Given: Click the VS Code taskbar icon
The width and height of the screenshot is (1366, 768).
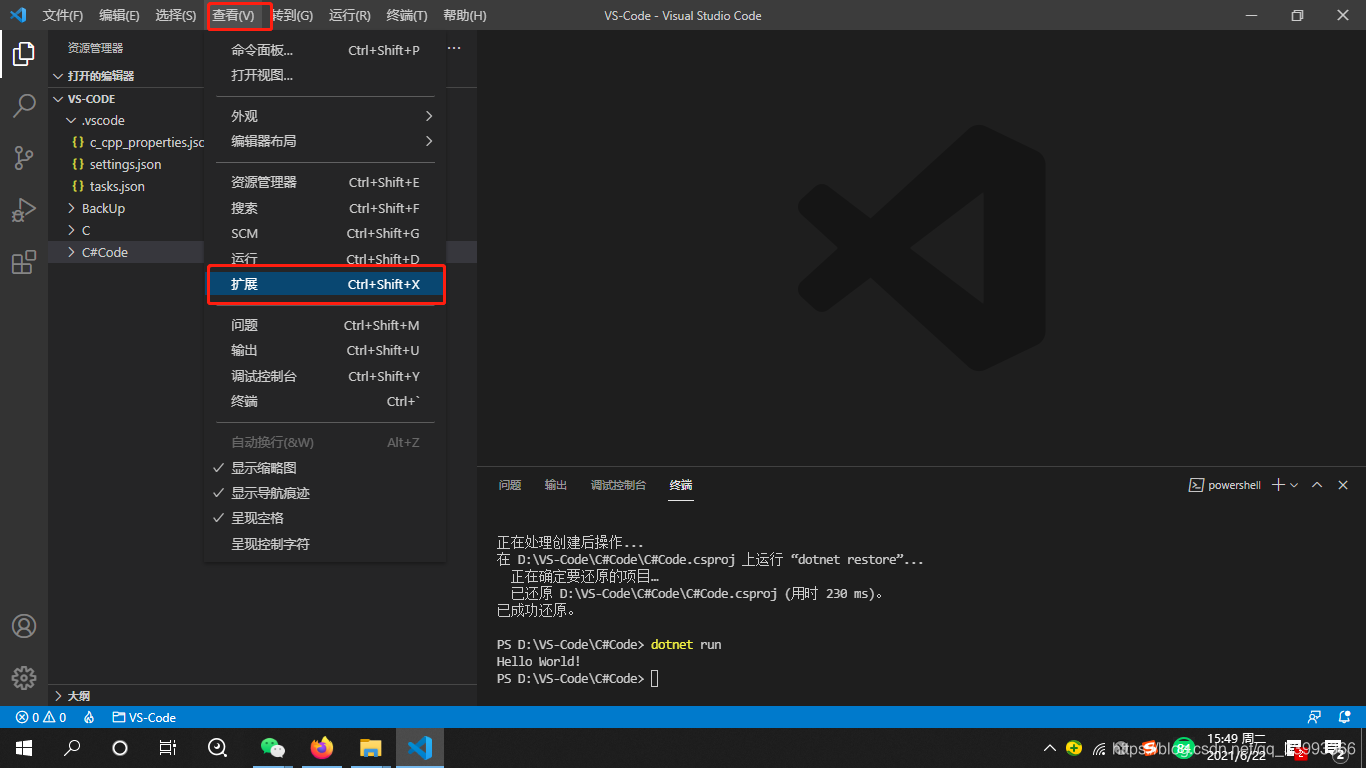Looking at the screenshot, I should (x=420, y=748).
